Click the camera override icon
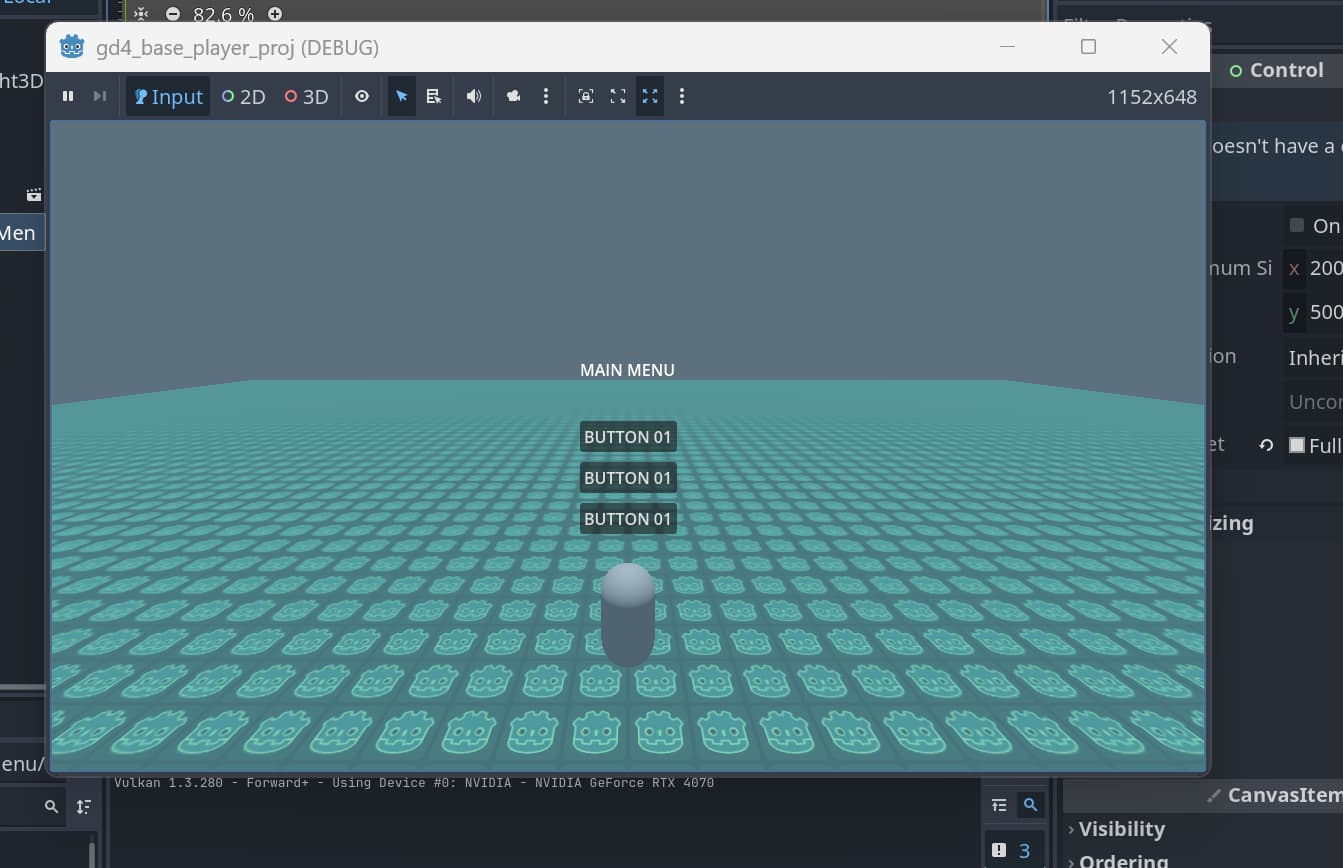This screenshot has width=1343, height=868. (x=513, y=97)
